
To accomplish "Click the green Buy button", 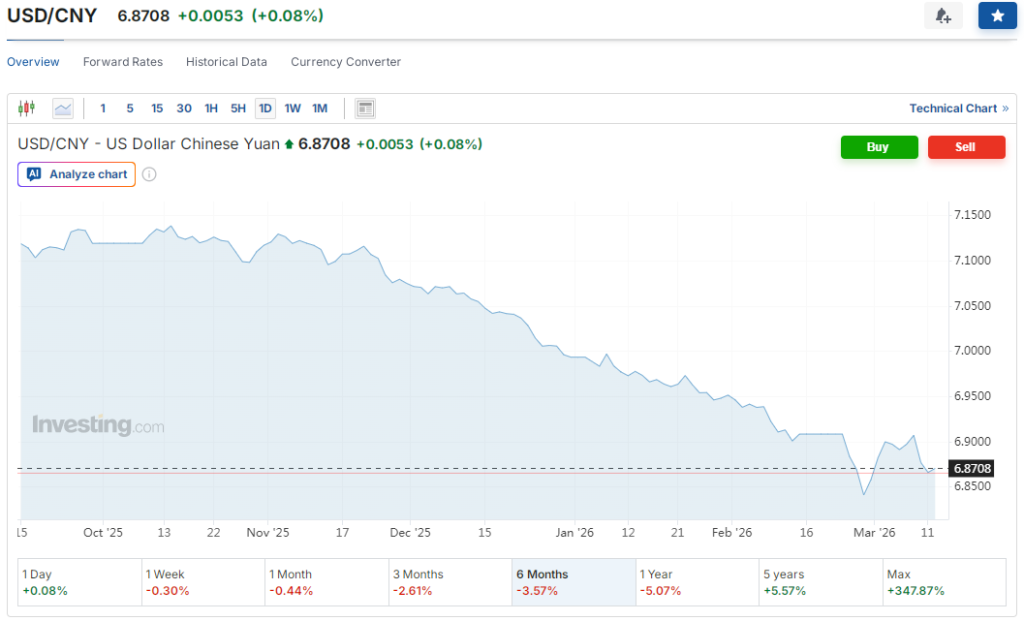I will pyautogui.click(x=879, y=147).
